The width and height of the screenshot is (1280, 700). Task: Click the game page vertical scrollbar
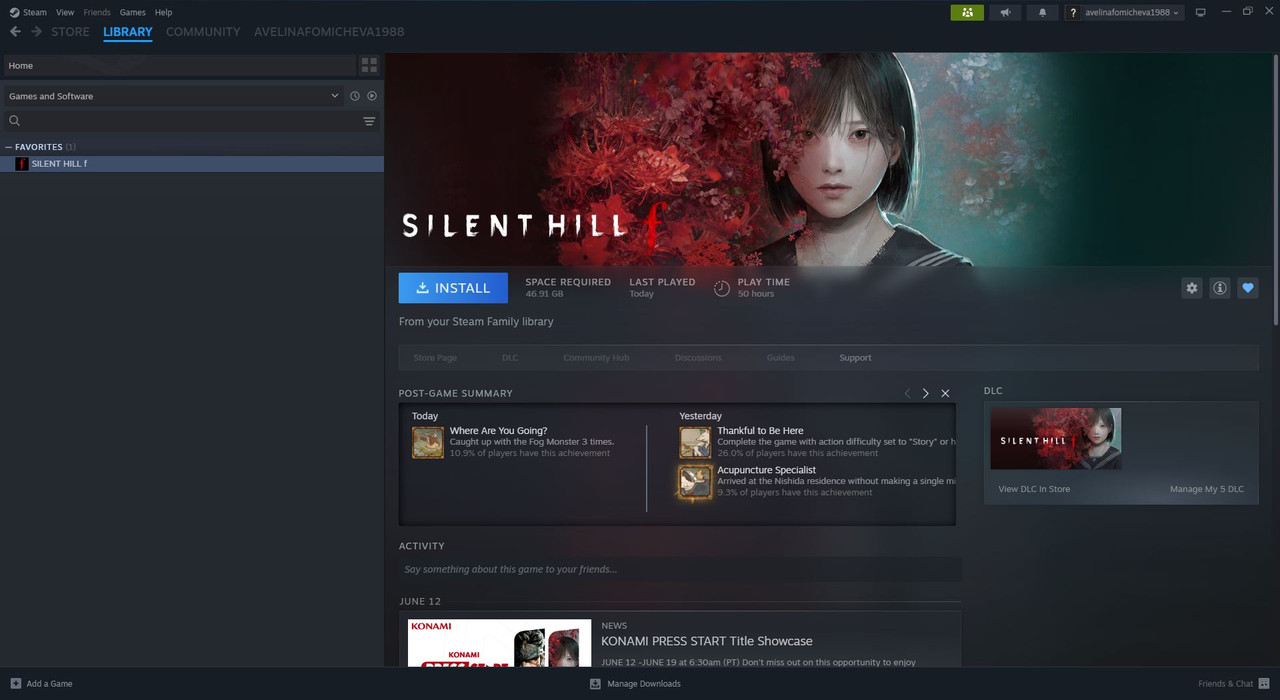[1275, 190]
